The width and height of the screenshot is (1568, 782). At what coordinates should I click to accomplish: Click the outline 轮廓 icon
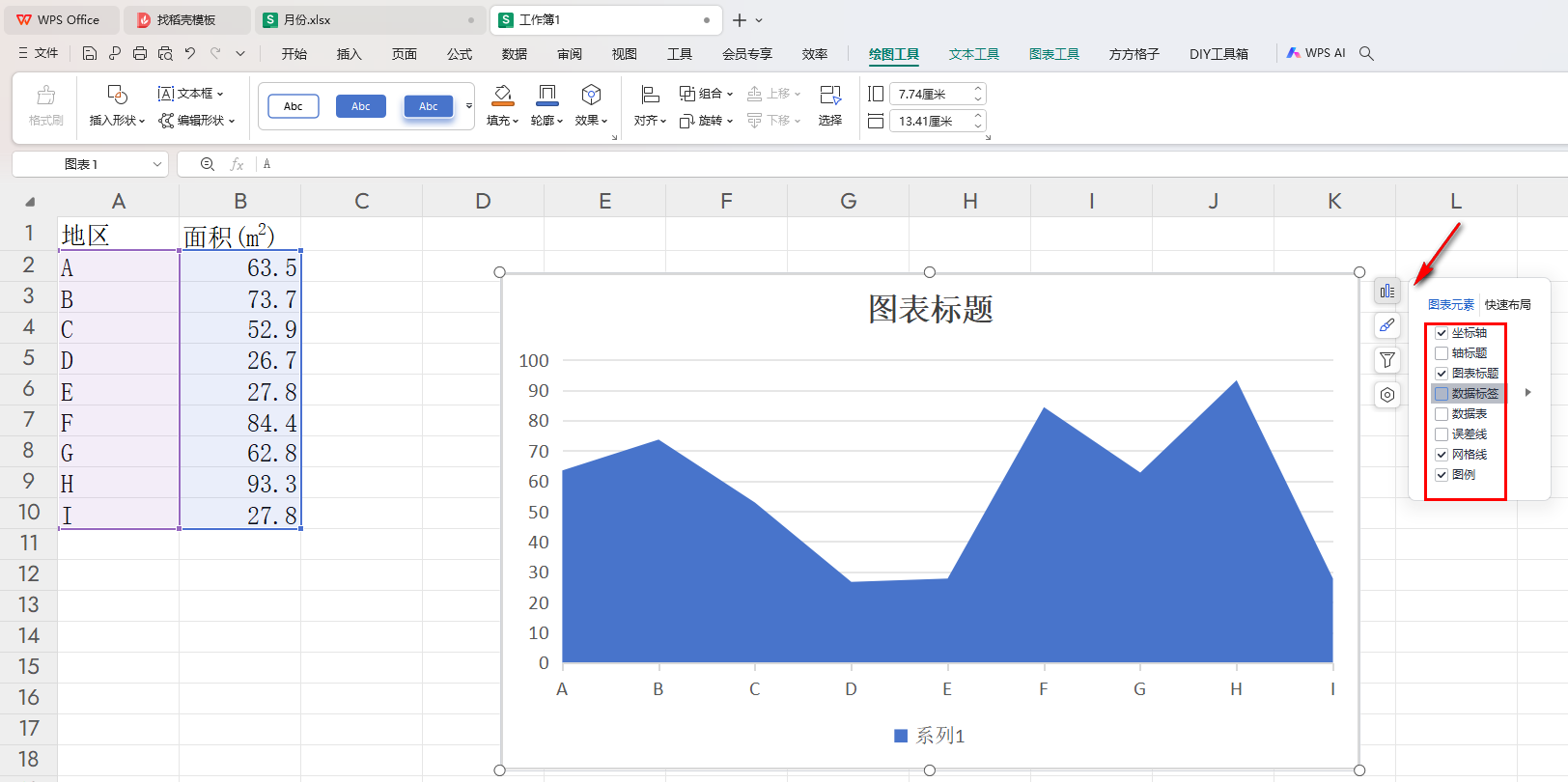click(x=546, y=95)
